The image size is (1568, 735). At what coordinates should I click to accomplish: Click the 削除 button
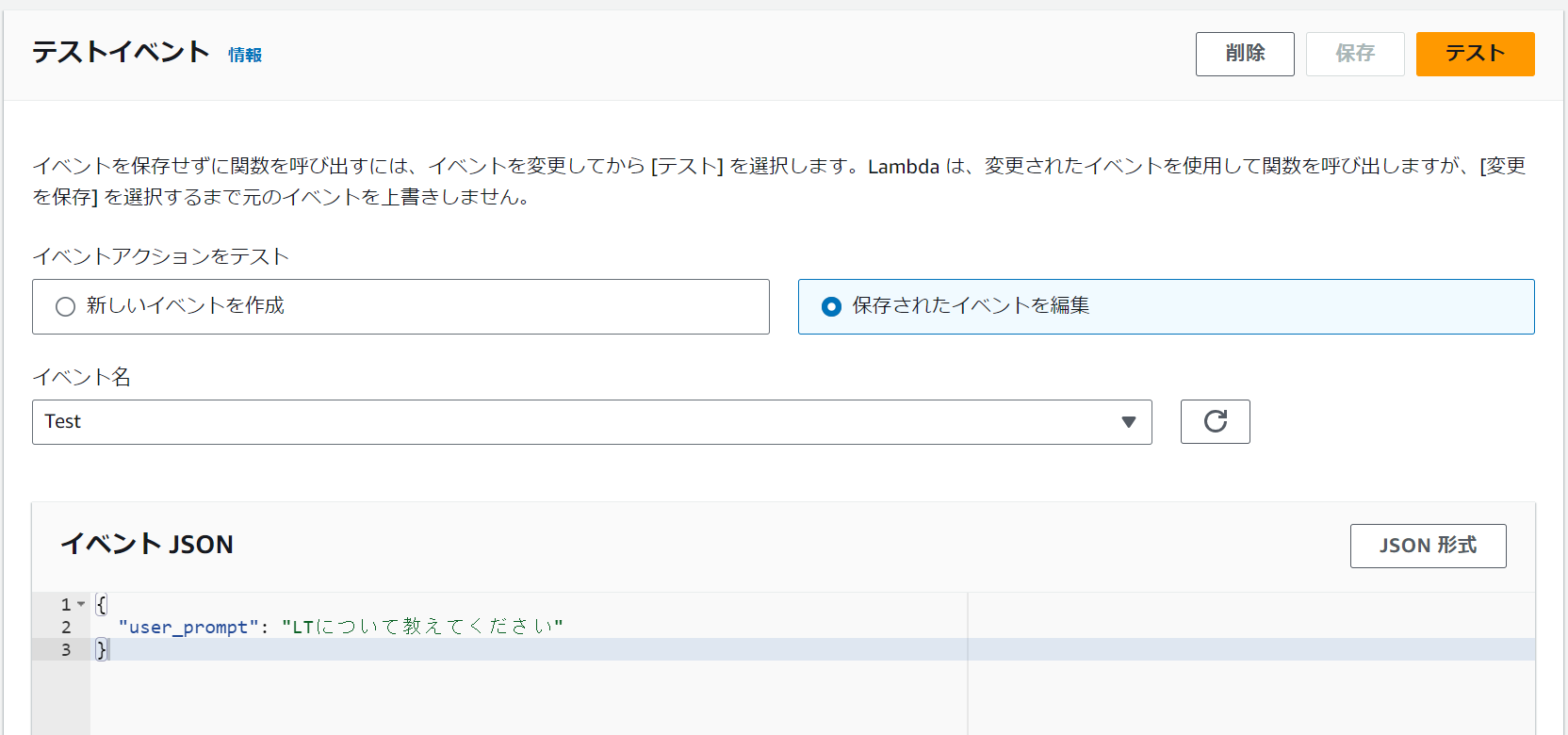1245,54
